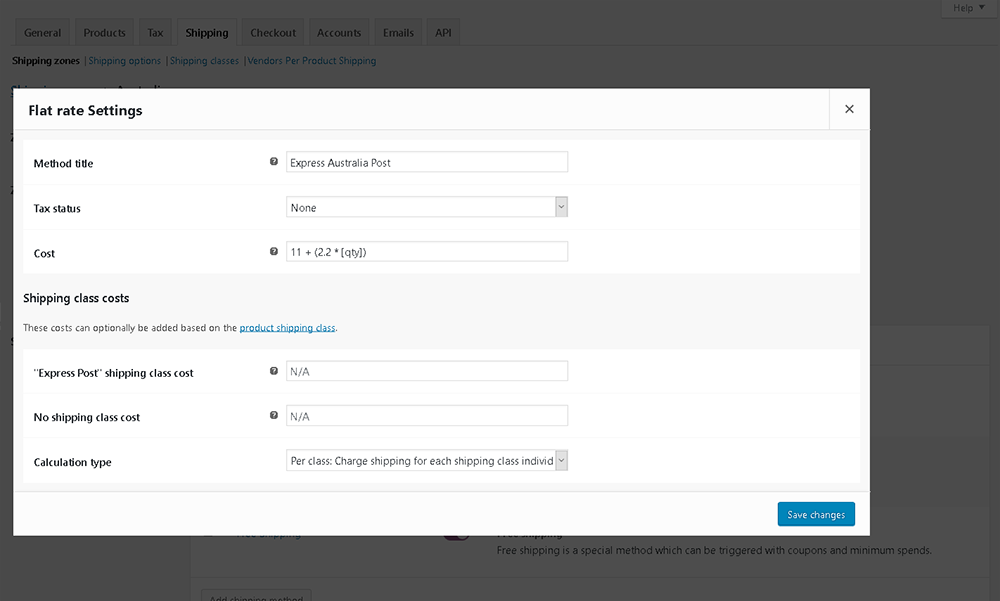The width and height of the screenshot is (1000, 601).
Task: Click help icon next to Cost field
Action: pyautogui.click(x=274, y=251)
